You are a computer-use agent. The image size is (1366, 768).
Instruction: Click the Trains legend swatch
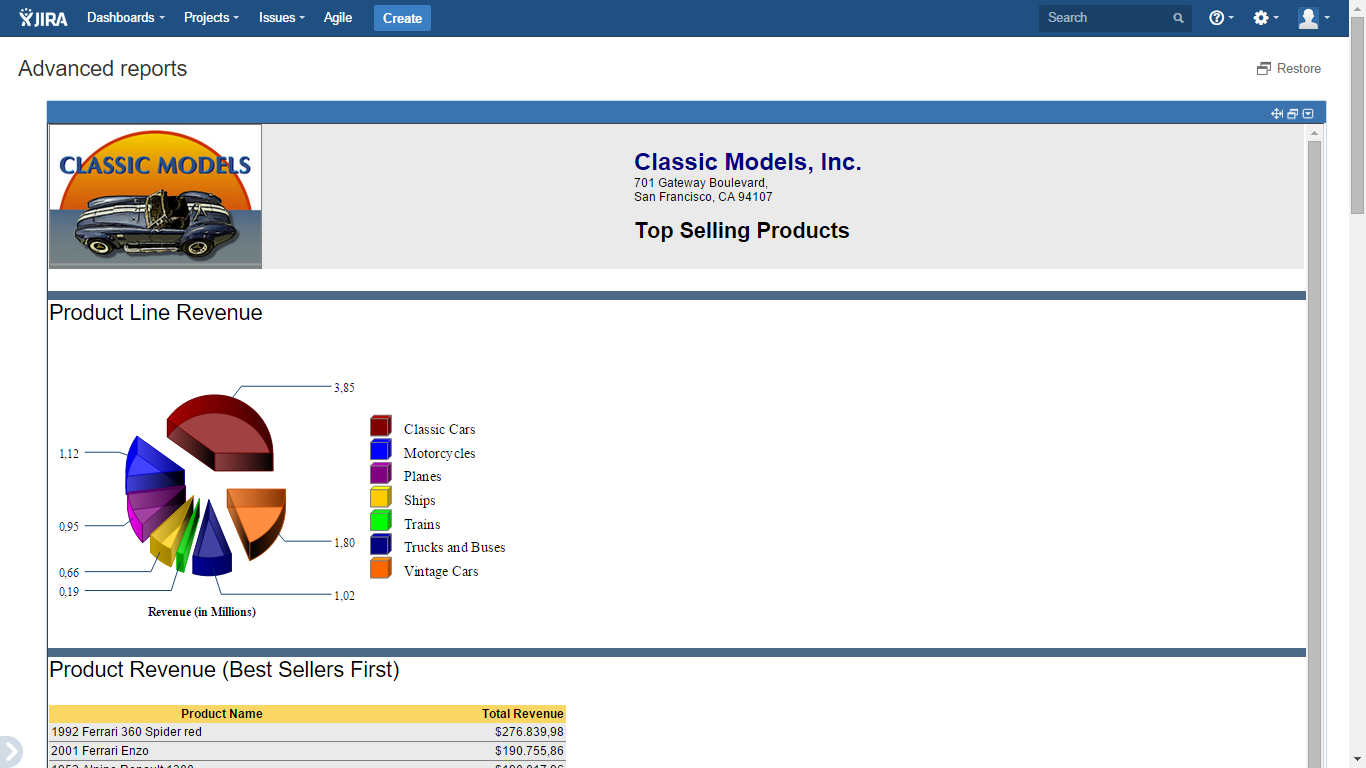click(x=381, y=522)
